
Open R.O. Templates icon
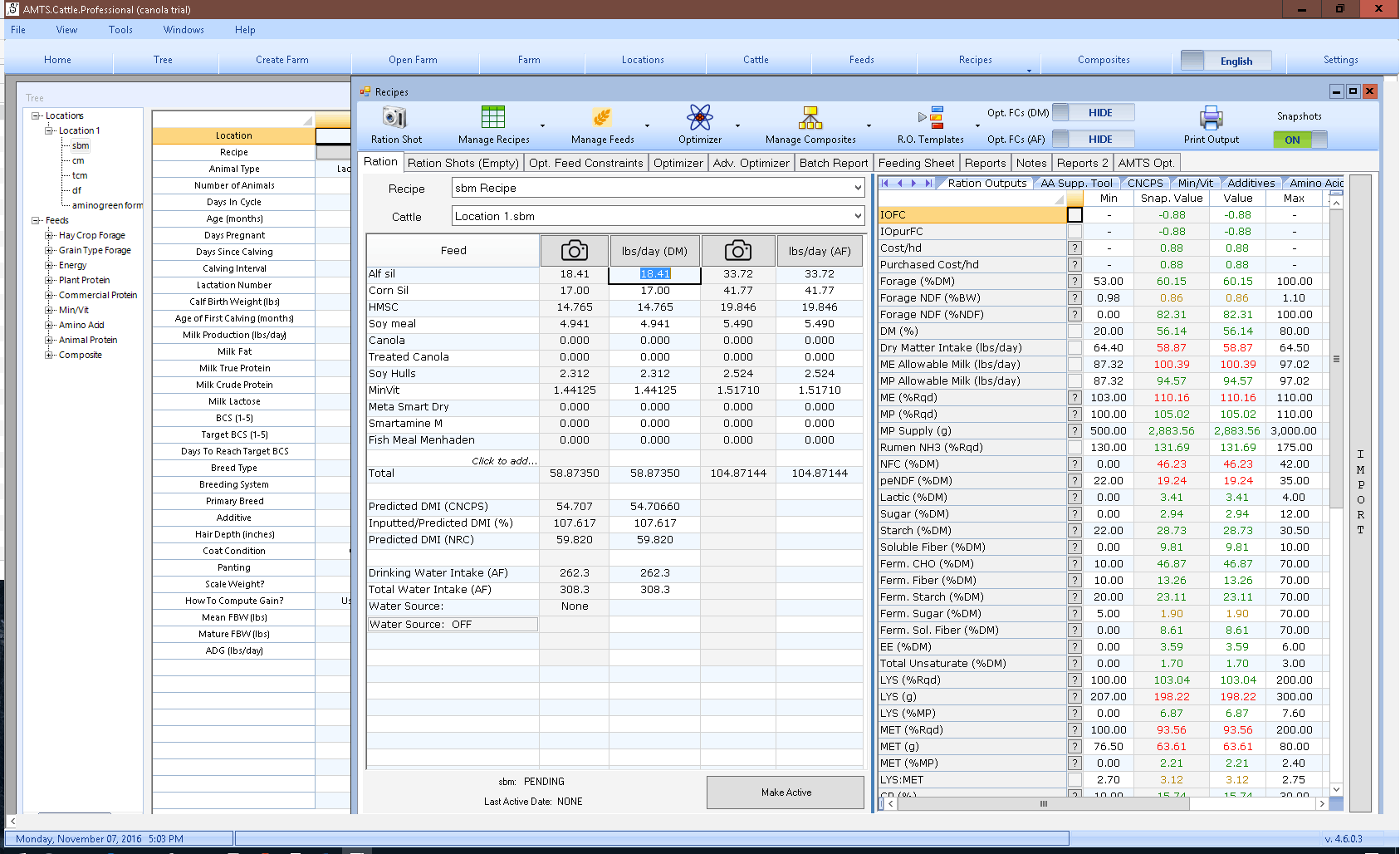931,117
